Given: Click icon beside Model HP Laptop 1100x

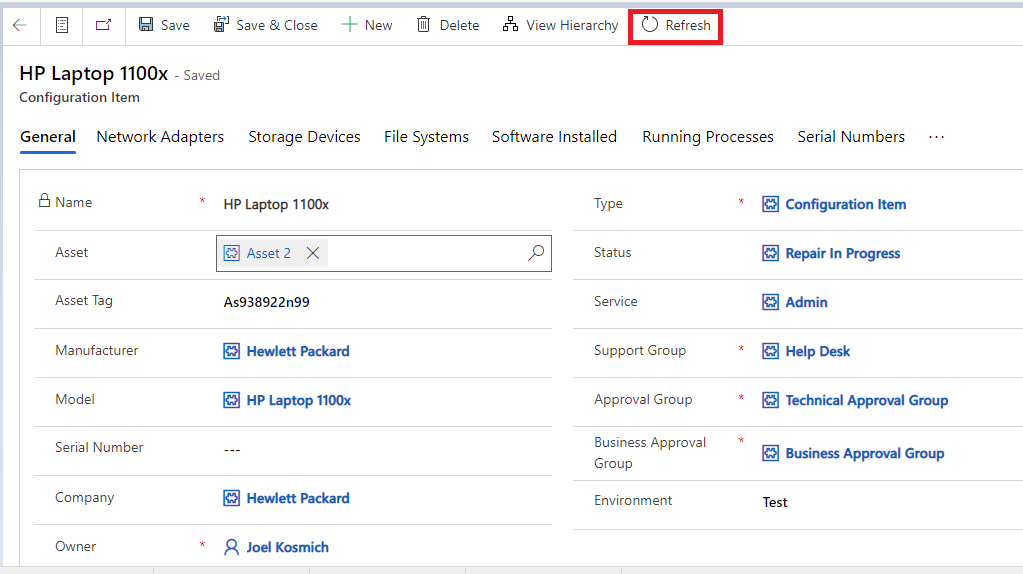Looking at the screenshot, I should (x=232, y=400).
